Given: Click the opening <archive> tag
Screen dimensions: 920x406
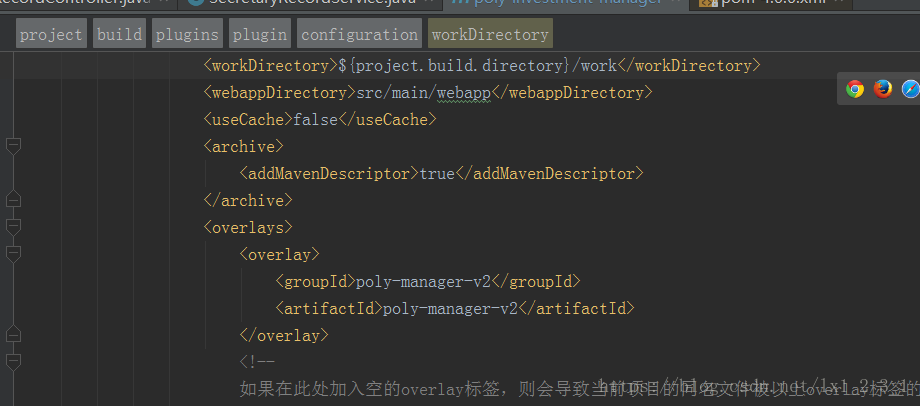Looking at the screenshot, I should 243,147.
